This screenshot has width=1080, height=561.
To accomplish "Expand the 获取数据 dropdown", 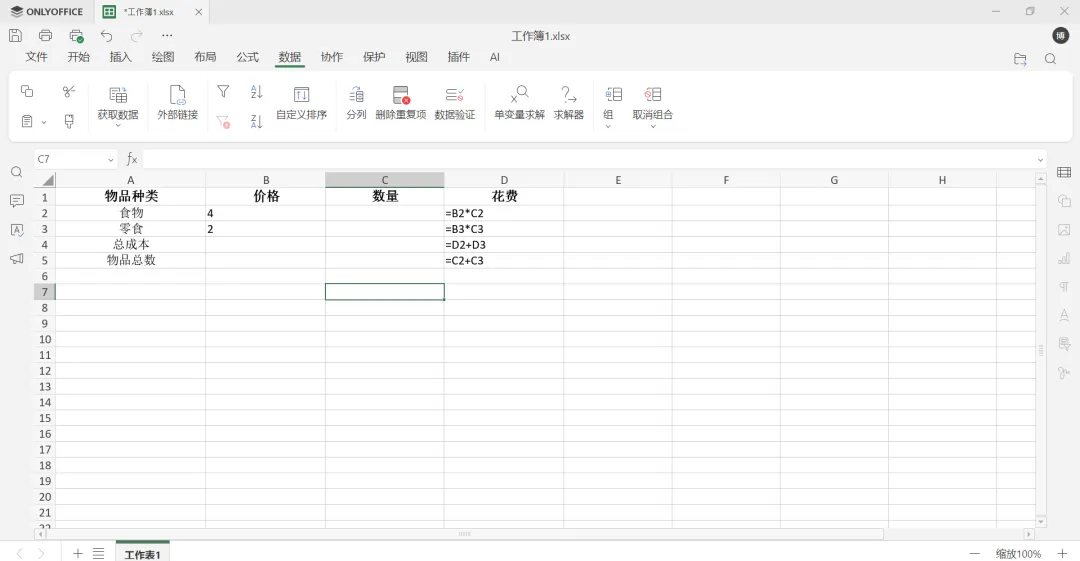I will pyautogui.click(x=118, y=125).
